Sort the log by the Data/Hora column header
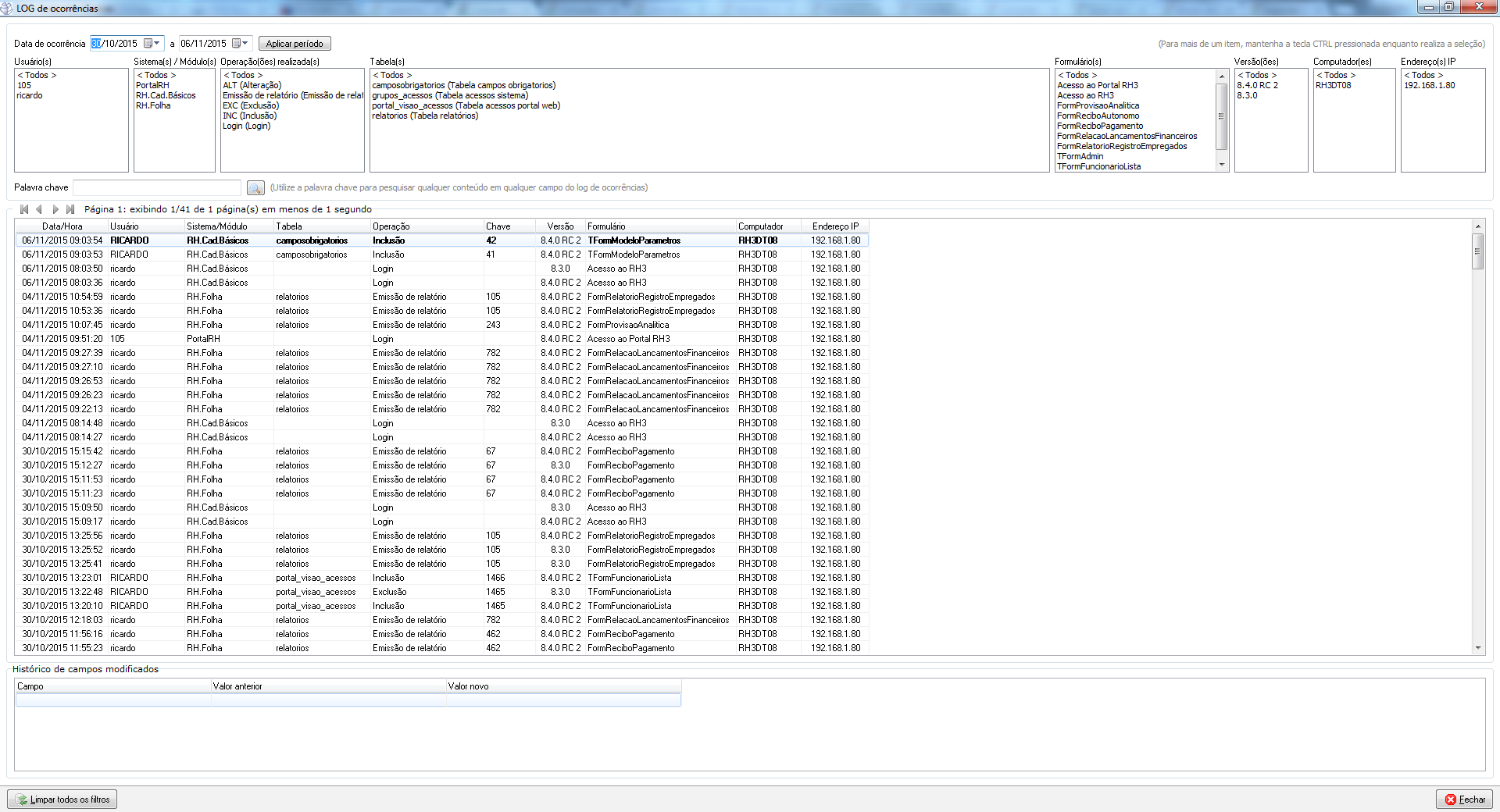This screenshot has height=812, width=1500. [62, 226]
